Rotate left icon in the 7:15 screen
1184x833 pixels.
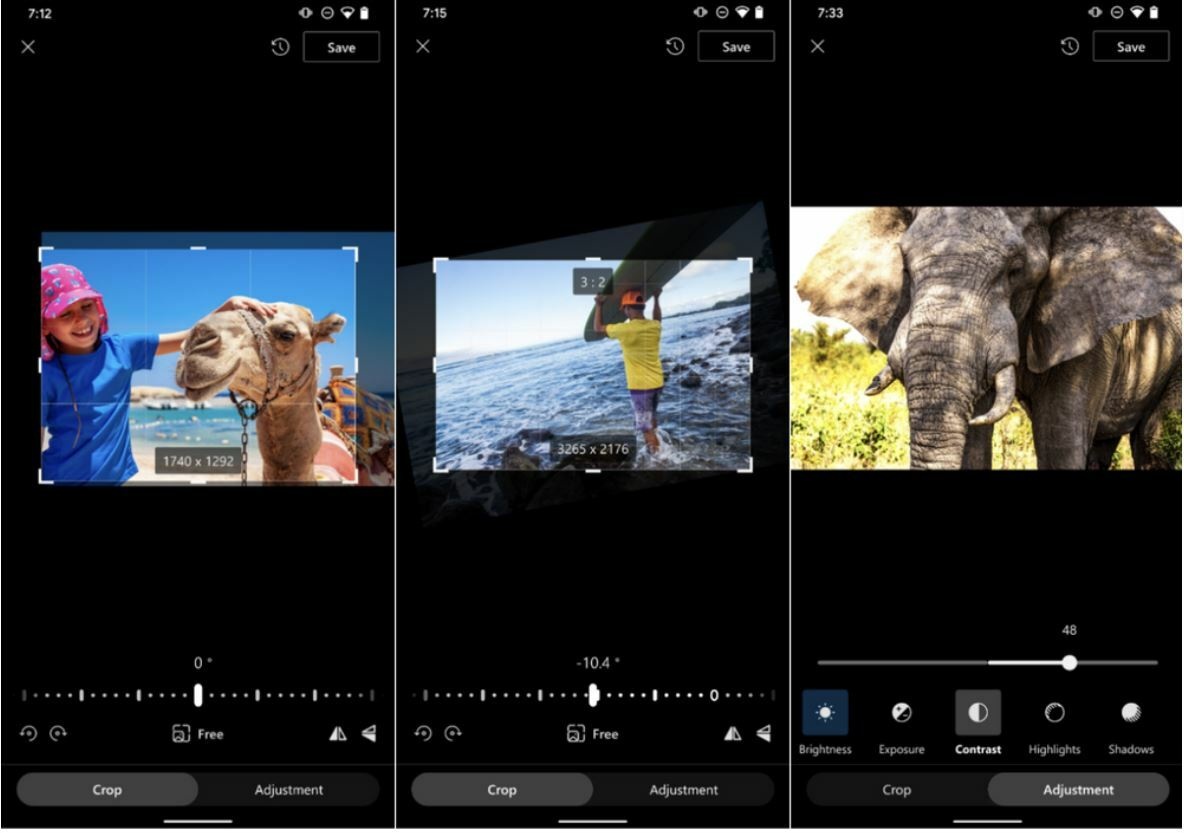pyautogui.click(x=424, y=733)
